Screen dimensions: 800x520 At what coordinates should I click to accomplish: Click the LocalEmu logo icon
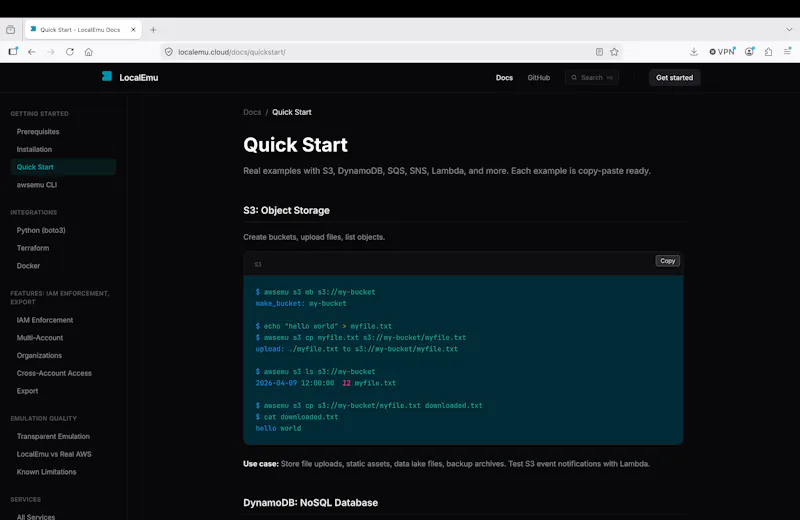[x=107, y=77]
